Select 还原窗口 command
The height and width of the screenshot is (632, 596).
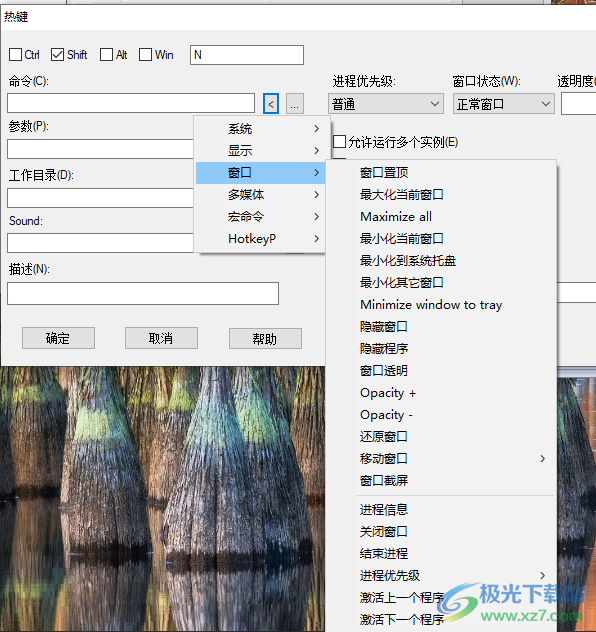(x=441, y=437)
